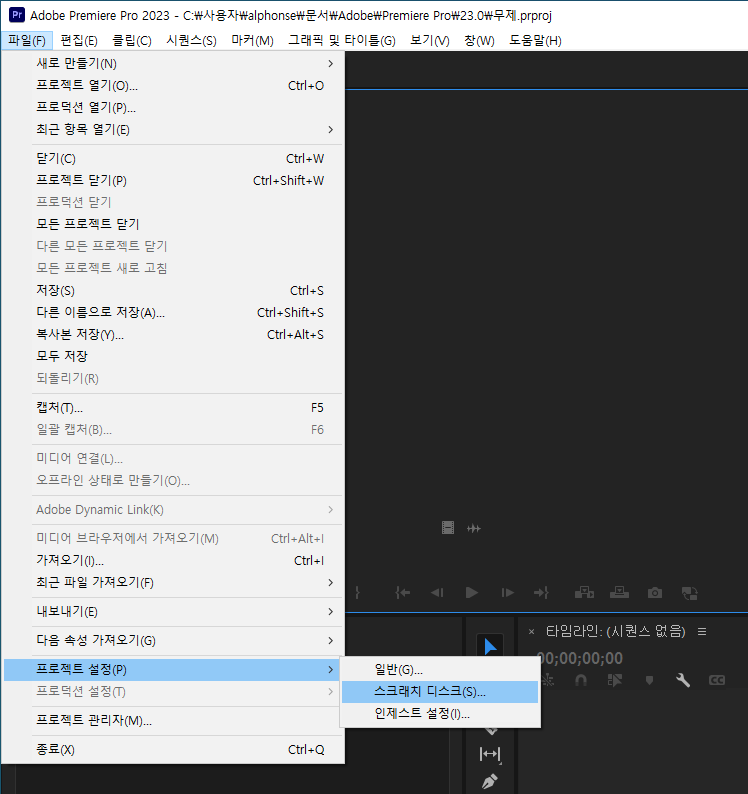Click the Drag Audio Only waveform icon
The height and width of the screenshot is (794, 748).
click(474, 529)
